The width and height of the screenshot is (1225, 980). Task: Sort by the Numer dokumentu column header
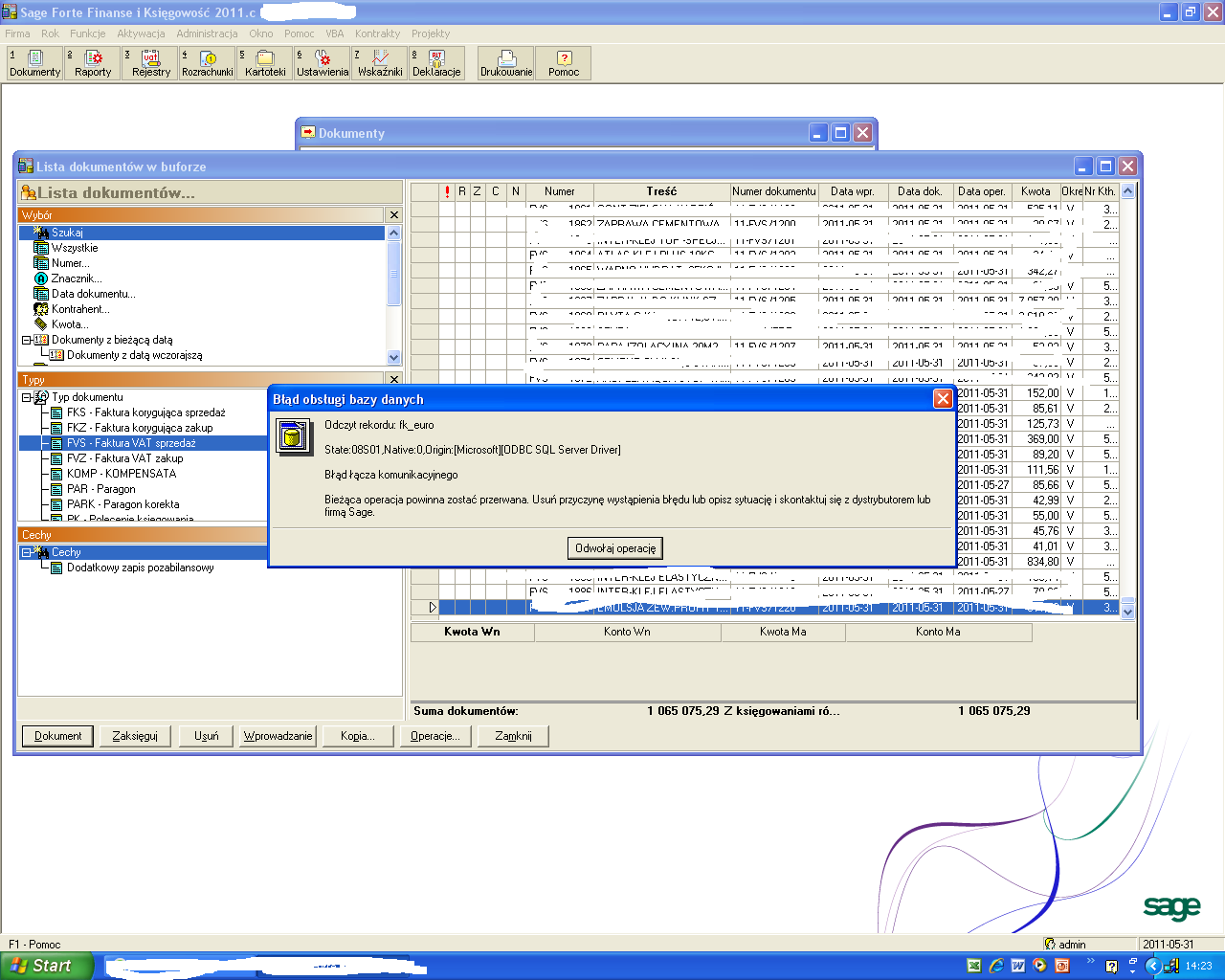(774, 191)
